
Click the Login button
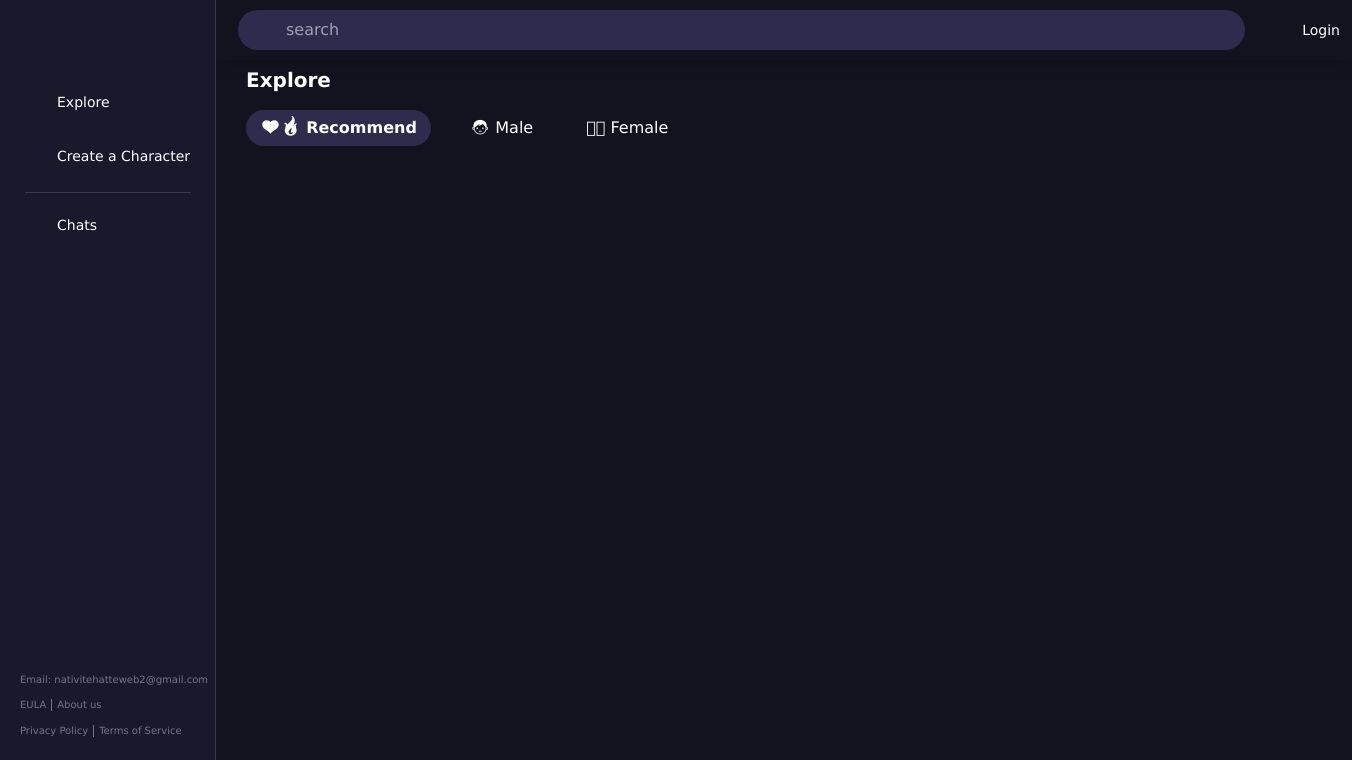1320,30
